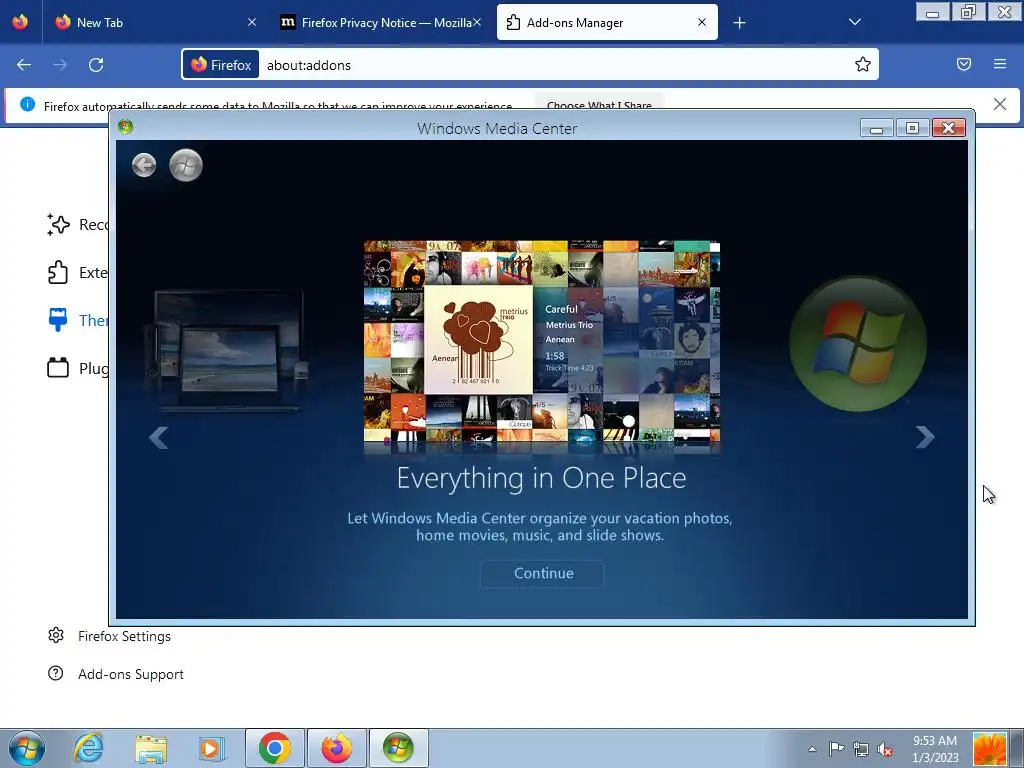Screen dimensions: 1024x768
Task: Click the info icon in notification bar
Action: (x=27, y=104)
